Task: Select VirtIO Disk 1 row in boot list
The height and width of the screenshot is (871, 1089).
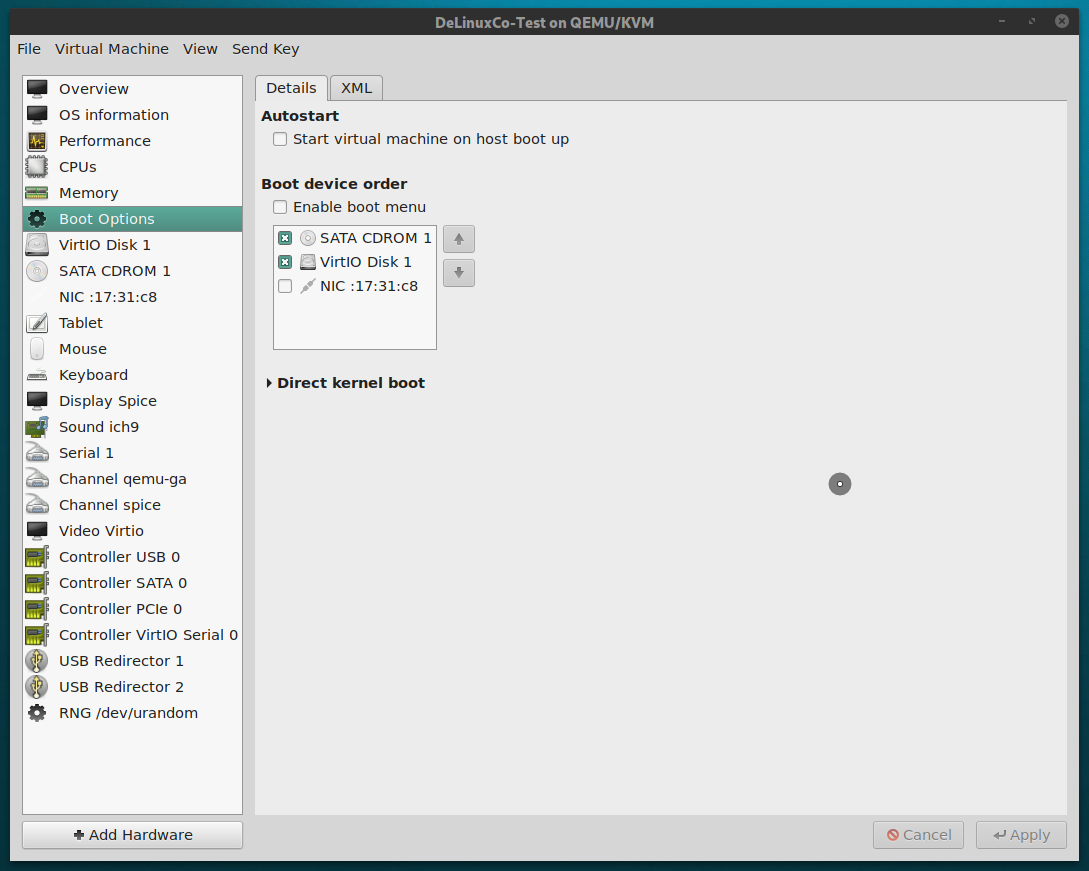Action: tap(355, 262)
